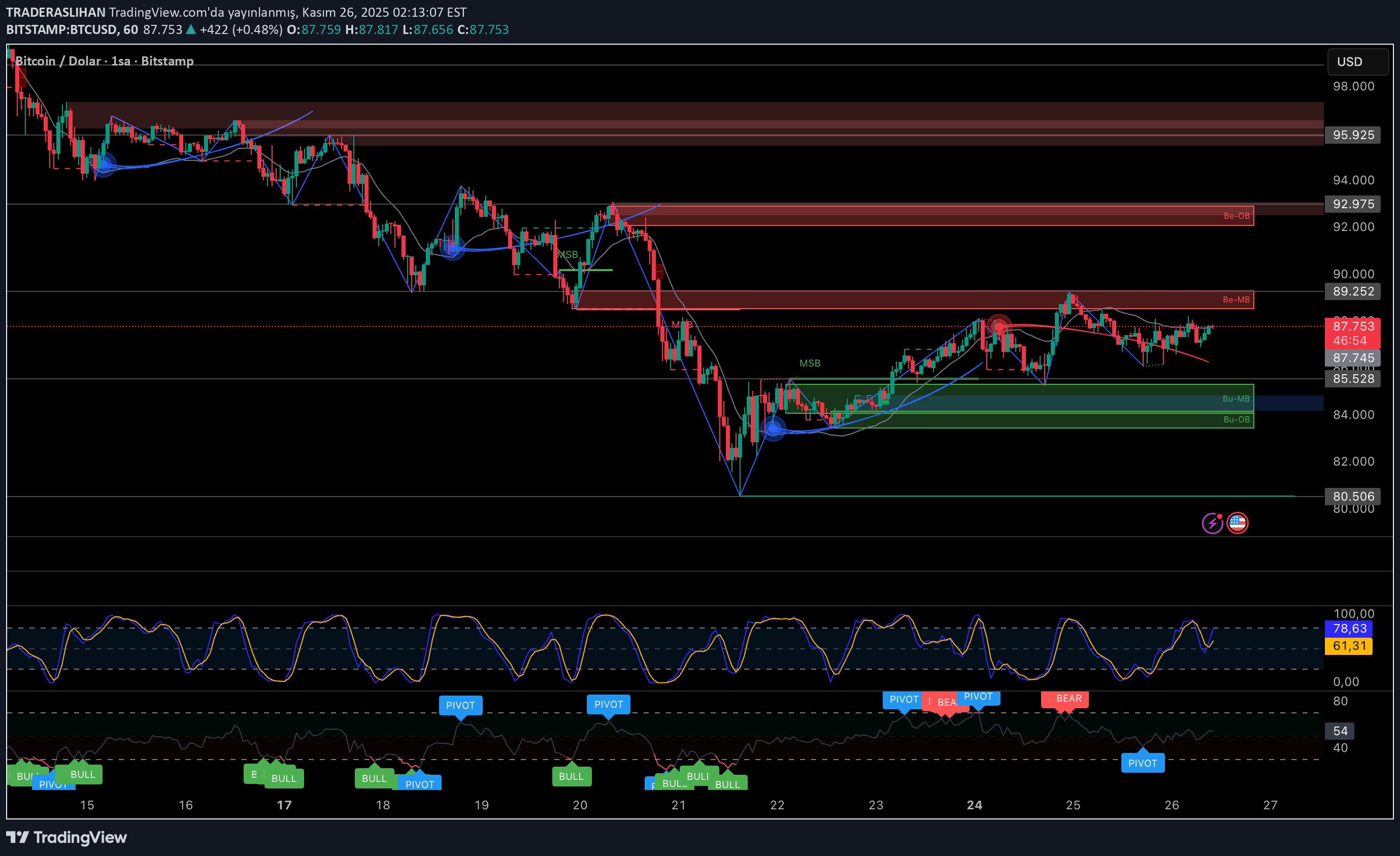Click the red current price label 87.753
This screenshot has width=1400, height=856.
(x=1353, y=326)
